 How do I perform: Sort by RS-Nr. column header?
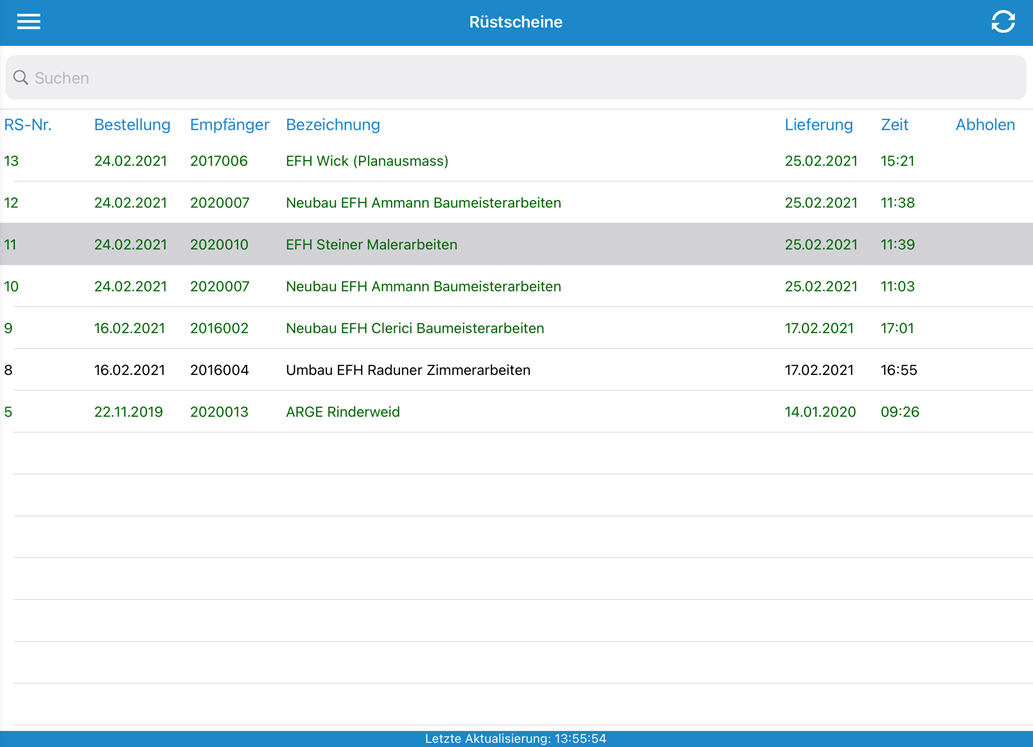click(x=28, y=124)
